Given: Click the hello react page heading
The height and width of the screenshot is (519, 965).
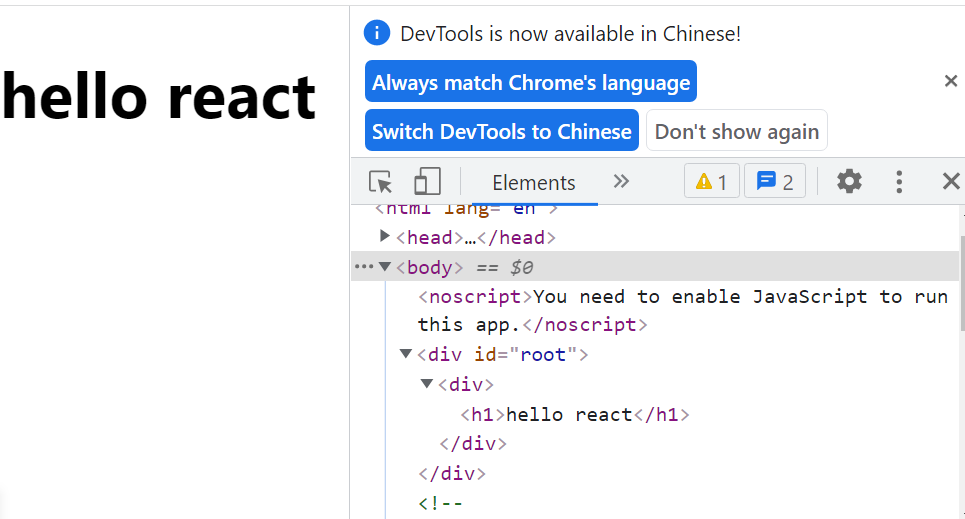Looking at the screenshot, I should pyautogui.click(x=159, y=97).
